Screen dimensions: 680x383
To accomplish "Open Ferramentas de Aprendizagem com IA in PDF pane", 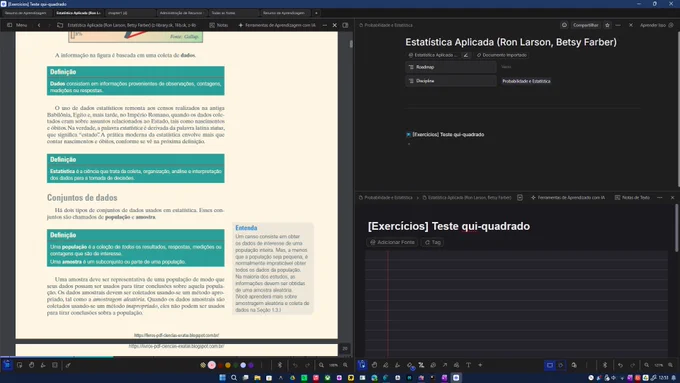I will coord(277,25).
